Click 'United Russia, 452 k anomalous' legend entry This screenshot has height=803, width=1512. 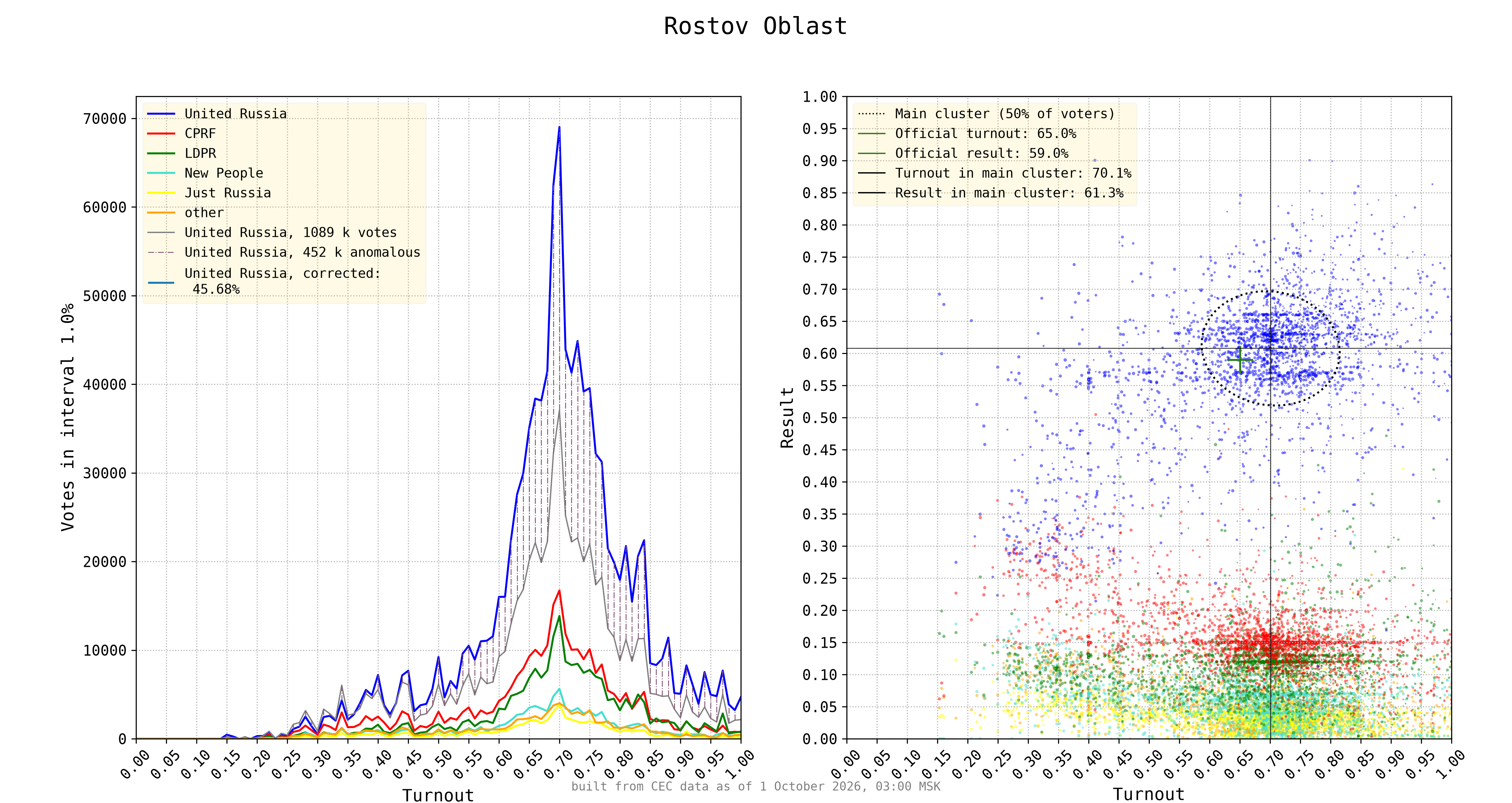point(283,253)
